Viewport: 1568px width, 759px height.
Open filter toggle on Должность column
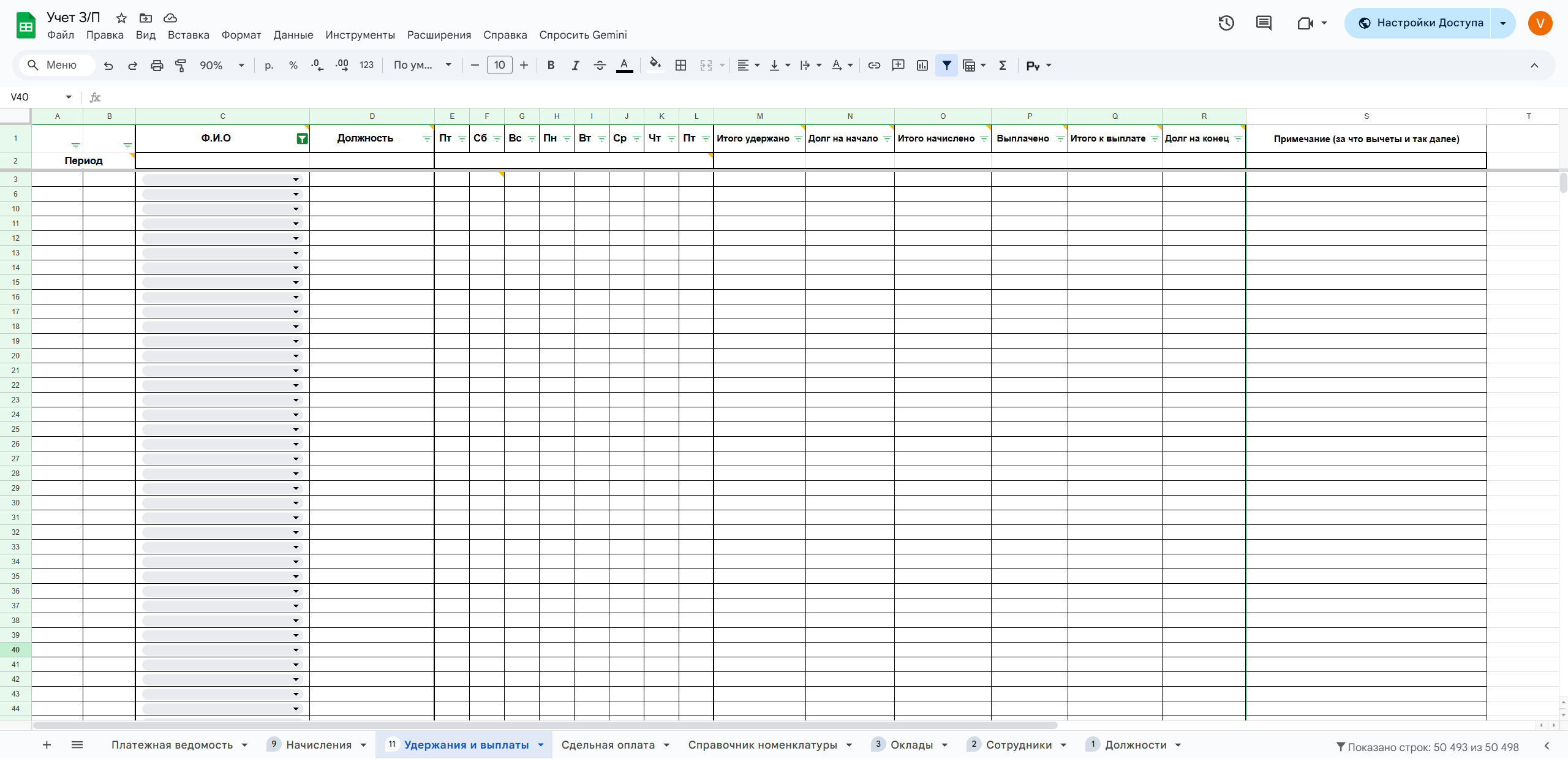(x=427, y=139)
